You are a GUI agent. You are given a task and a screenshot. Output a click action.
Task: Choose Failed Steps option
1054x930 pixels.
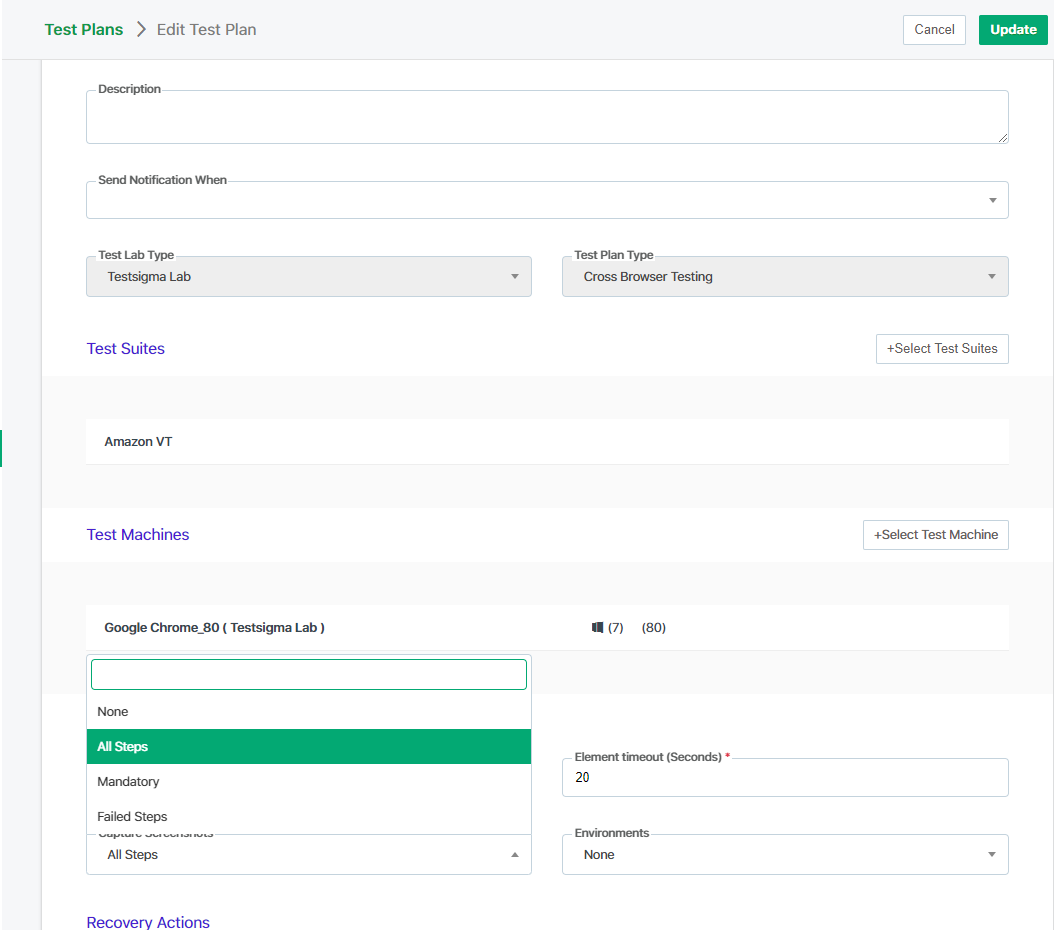309,816
